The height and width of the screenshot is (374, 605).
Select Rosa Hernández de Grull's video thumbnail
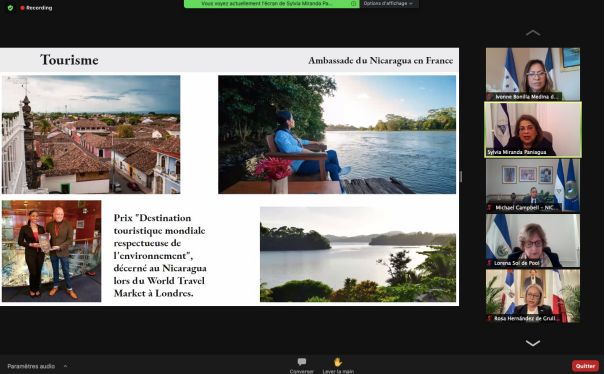533,296
